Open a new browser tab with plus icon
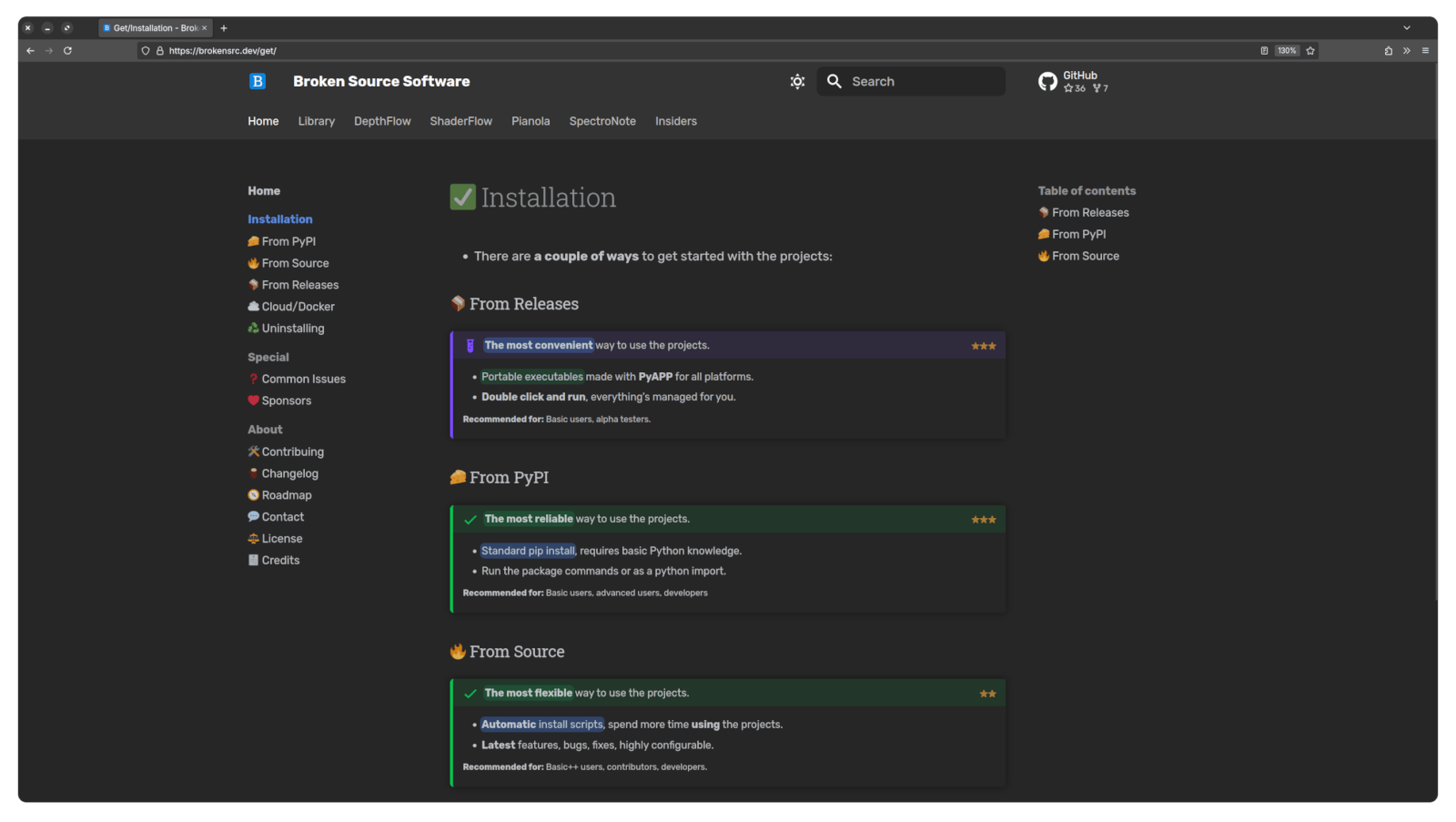 pyautogui.click(x=224, y=28)
